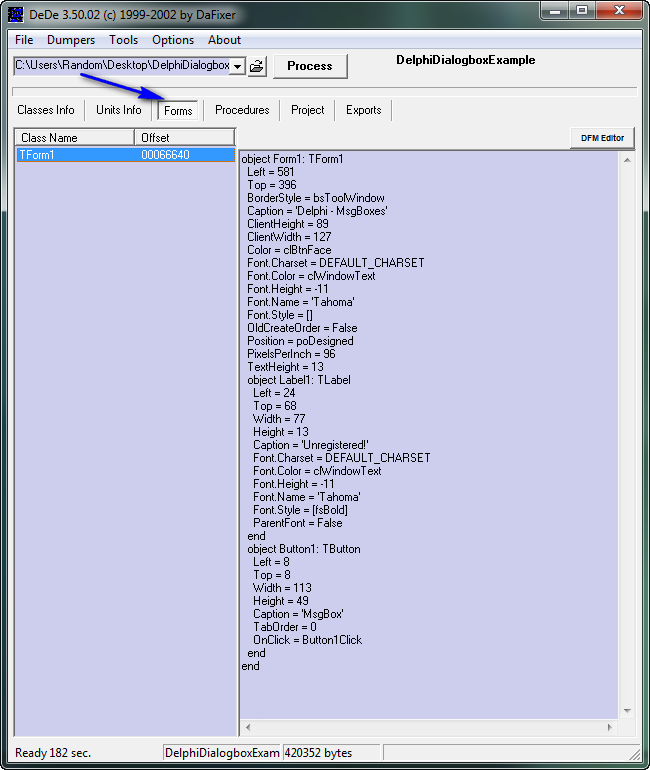Click the 'BorderStyle = bsToolWindow' line

click(x=316, y=198)
